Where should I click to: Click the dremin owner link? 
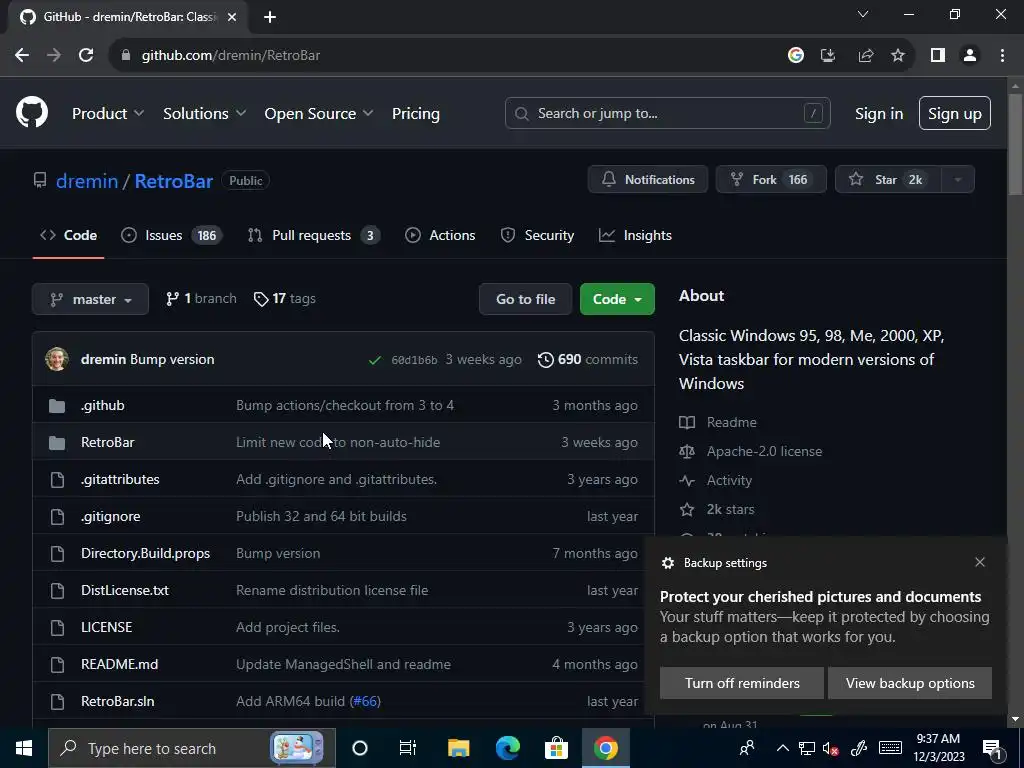(87, 181)
